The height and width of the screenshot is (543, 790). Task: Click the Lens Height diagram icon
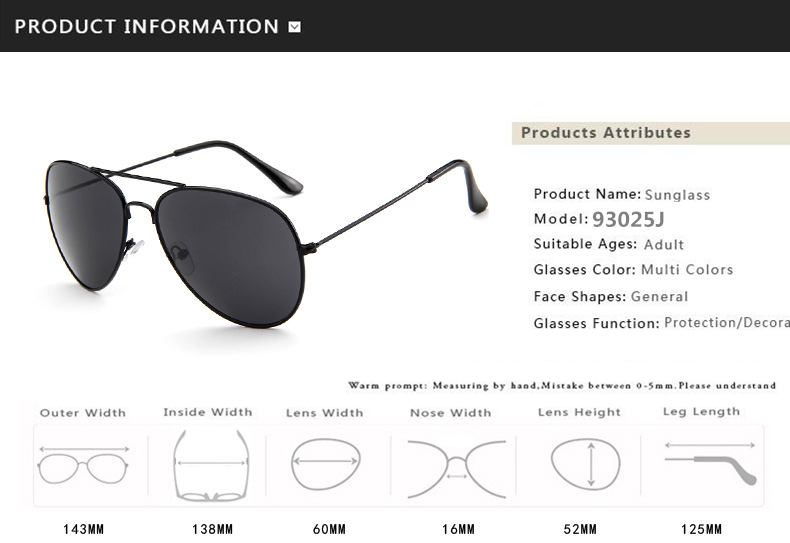[x=585, y=464]
